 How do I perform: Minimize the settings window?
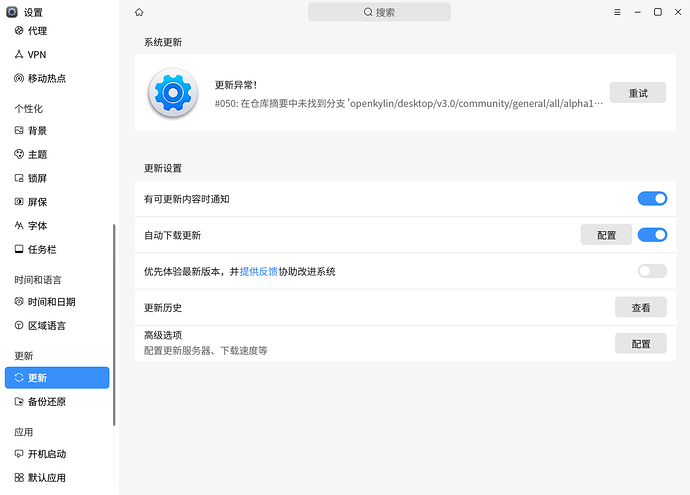(637, 12)
